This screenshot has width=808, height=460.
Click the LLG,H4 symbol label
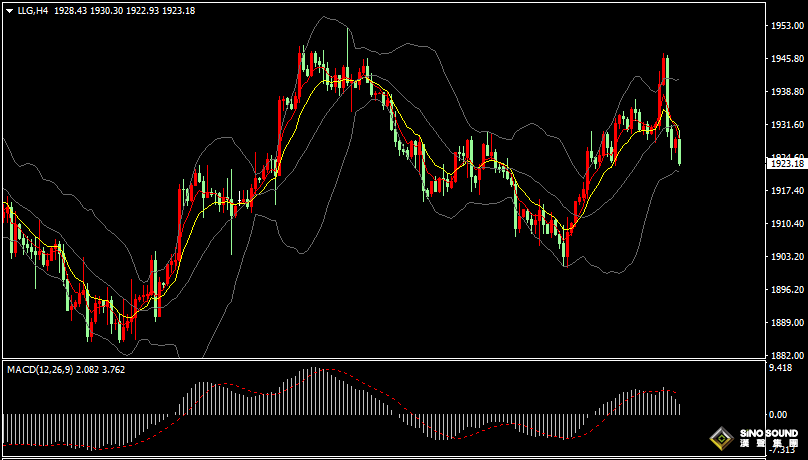[33, 10]
